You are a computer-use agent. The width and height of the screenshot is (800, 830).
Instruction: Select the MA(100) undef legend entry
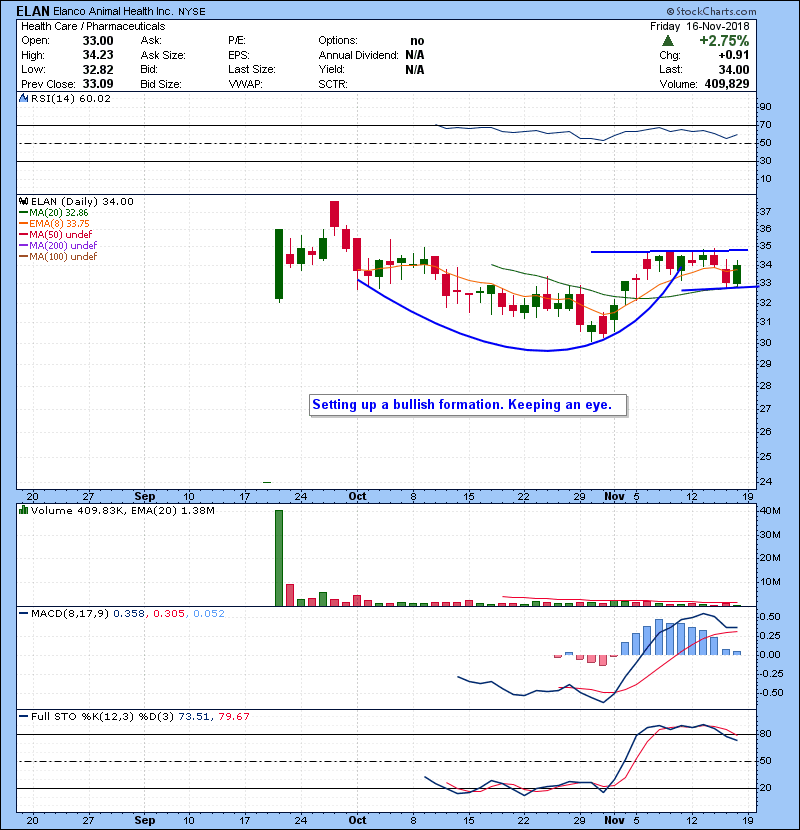(x=58, y=257)
